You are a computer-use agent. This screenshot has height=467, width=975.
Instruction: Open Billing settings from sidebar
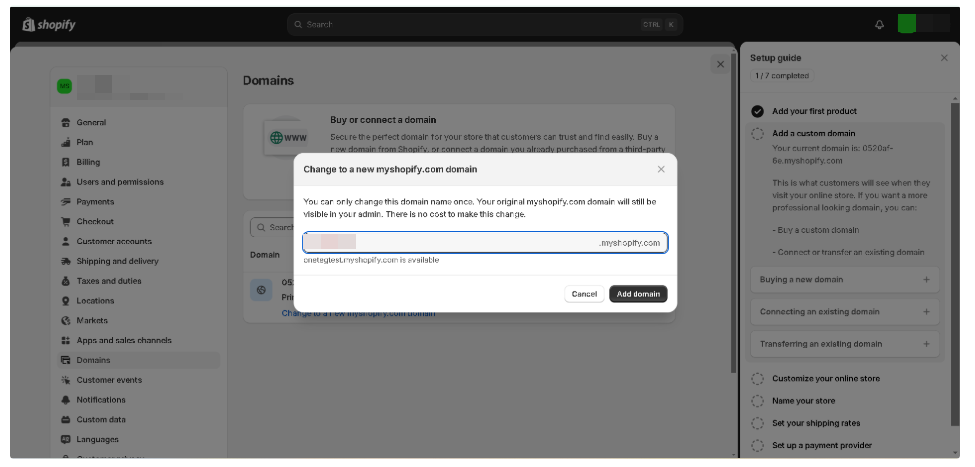pyautogui.click(x=88, y=162)
